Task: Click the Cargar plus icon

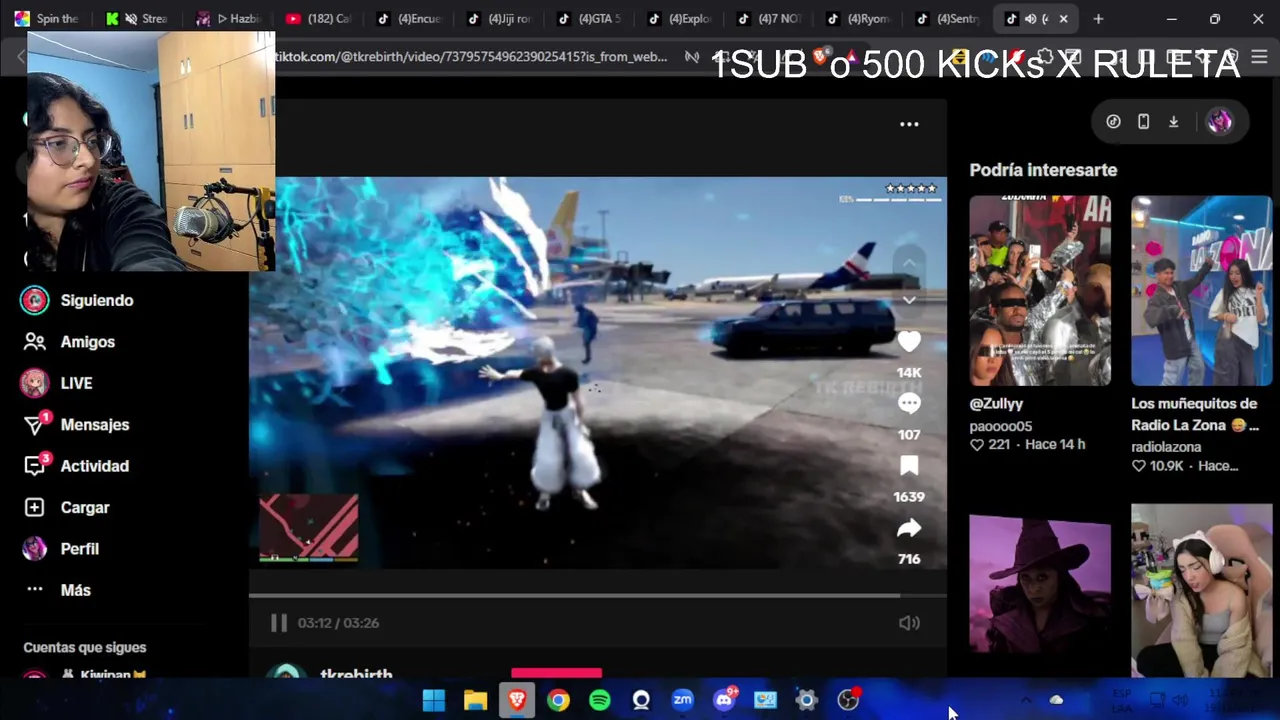Action: pos(35,507)
